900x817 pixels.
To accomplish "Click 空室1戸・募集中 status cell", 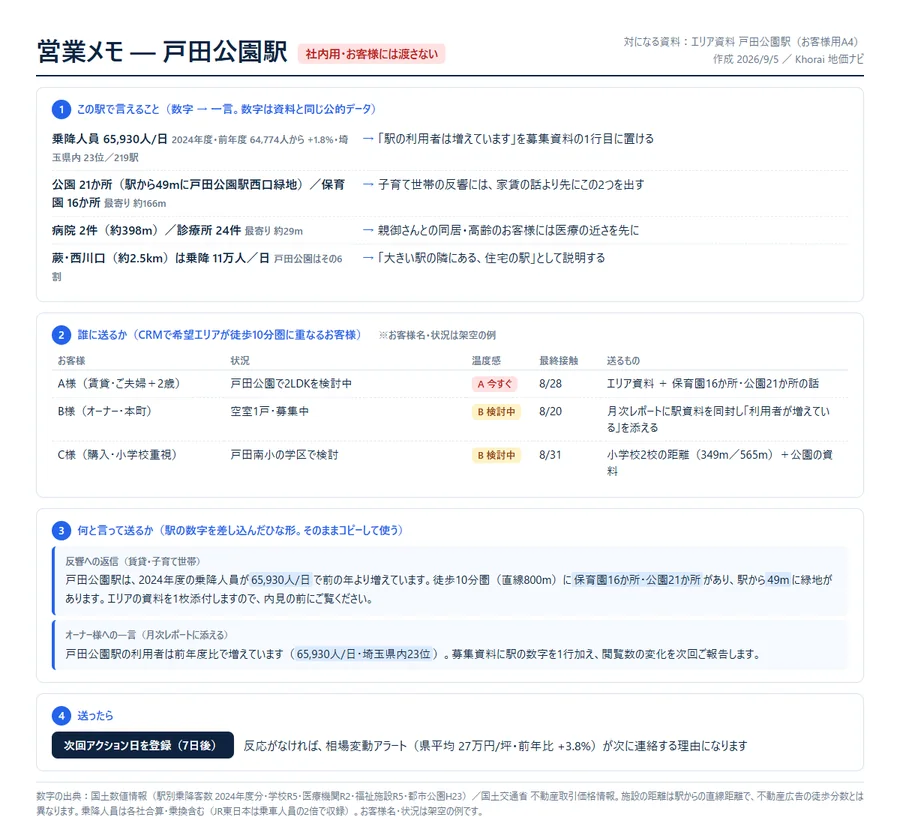I will (269, 411).
